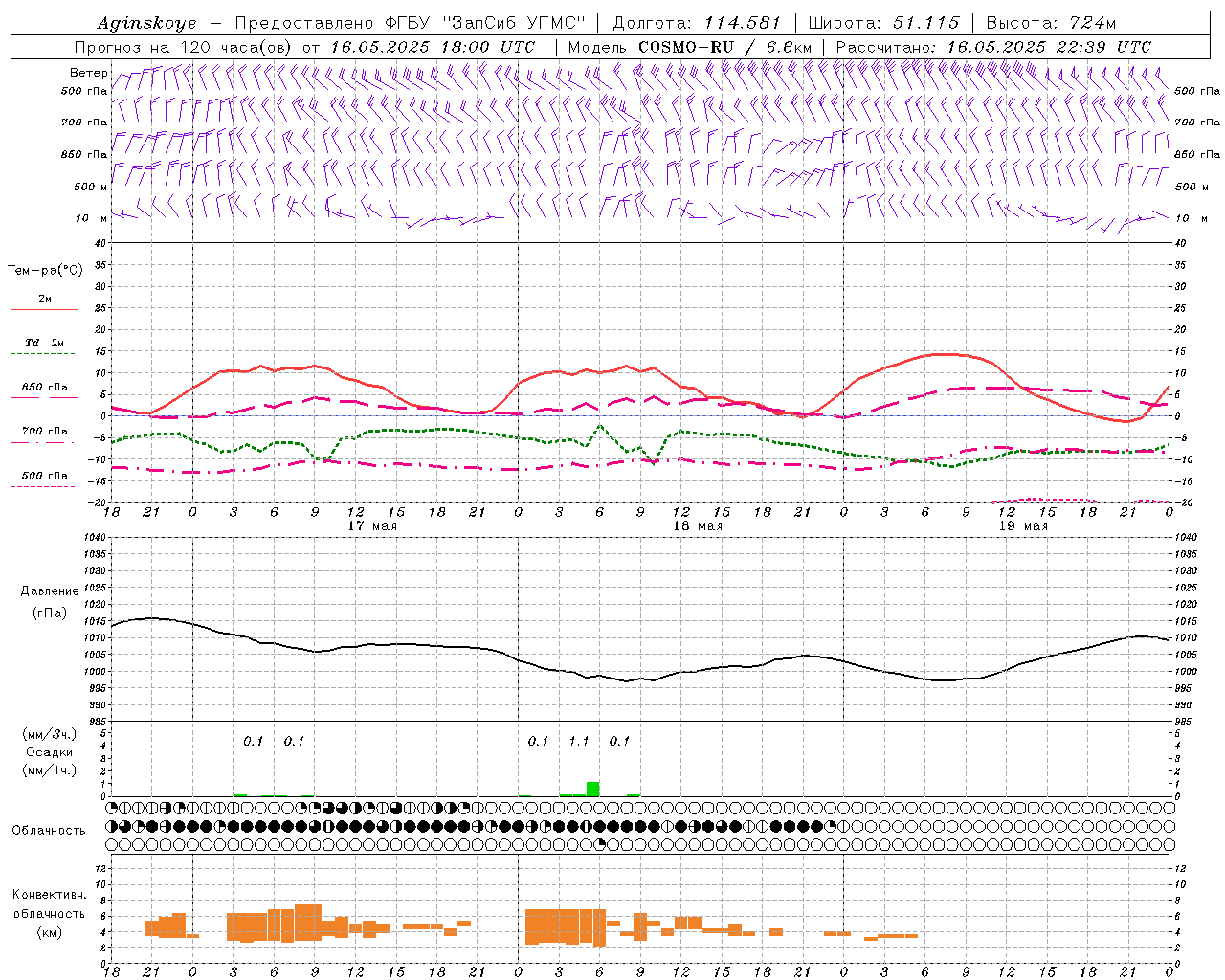Click the partly filled circle in lowest cloud row

(x=600, y=844)
